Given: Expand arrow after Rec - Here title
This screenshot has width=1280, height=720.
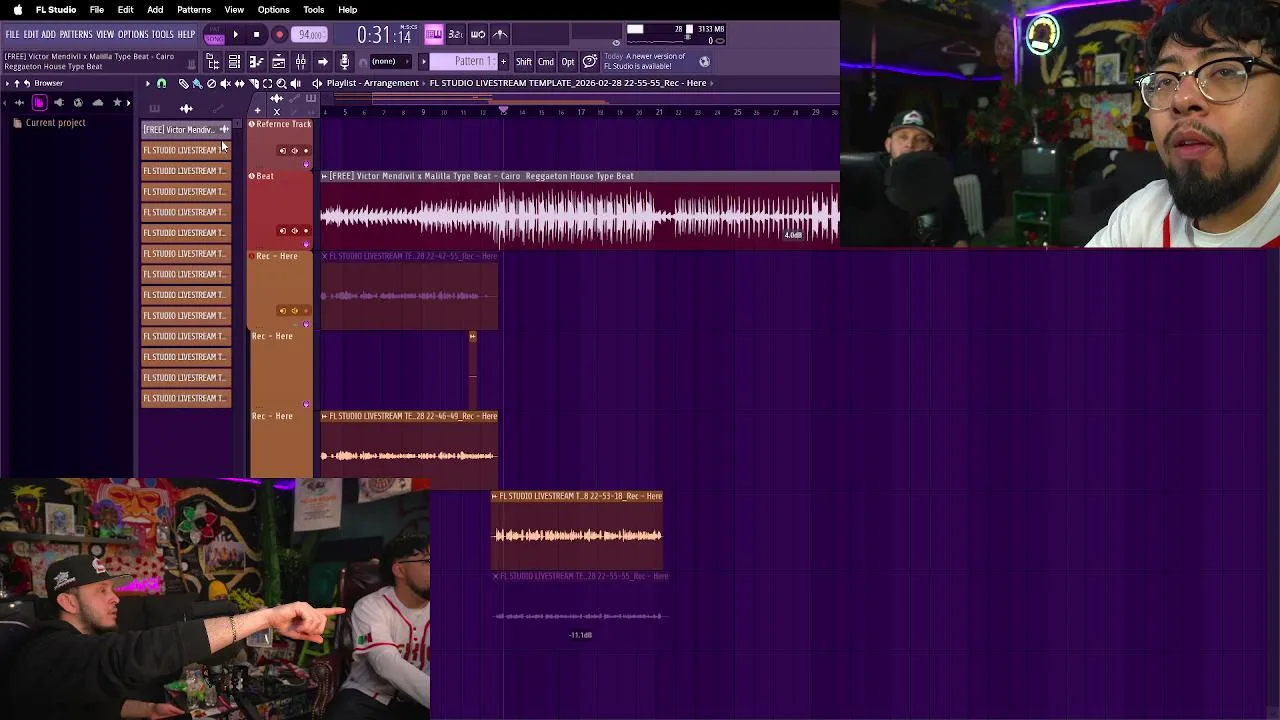Looking at the screenshot, I should [x=711, y=83].
